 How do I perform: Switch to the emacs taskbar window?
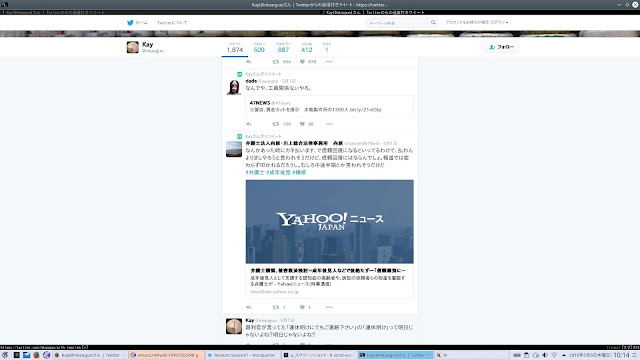pyautogui.click(x=167, y=355)
